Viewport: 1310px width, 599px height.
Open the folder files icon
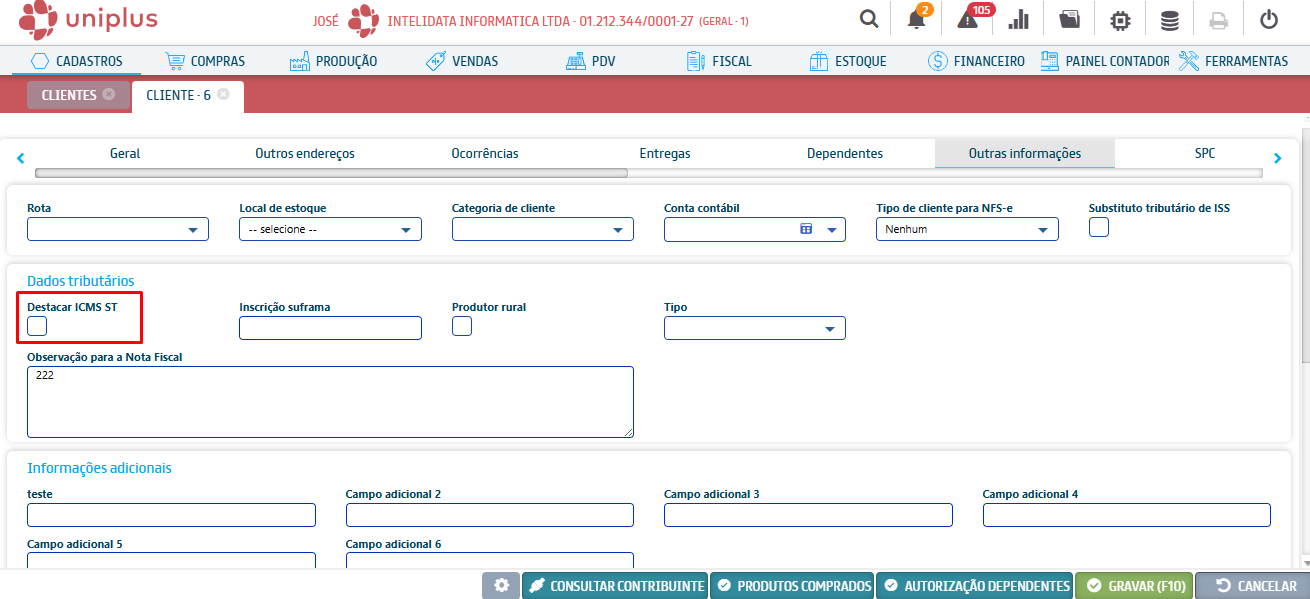coord(1069,19)
